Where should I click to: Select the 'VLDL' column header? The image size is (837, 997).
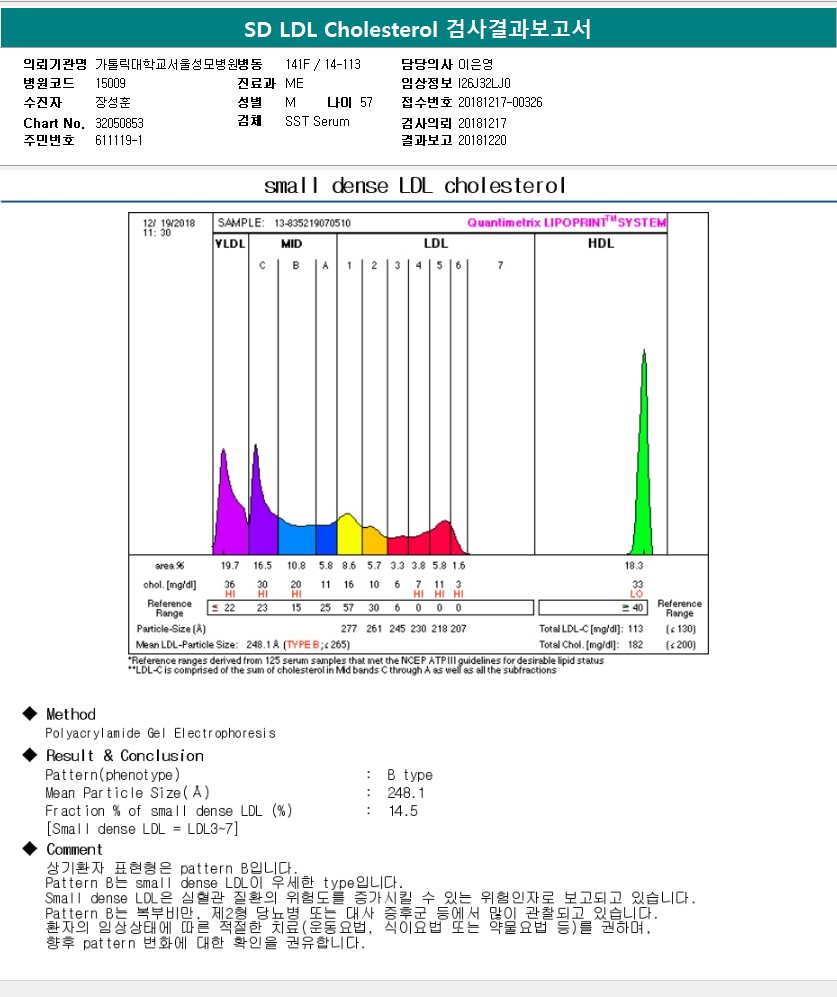[230, 244]
